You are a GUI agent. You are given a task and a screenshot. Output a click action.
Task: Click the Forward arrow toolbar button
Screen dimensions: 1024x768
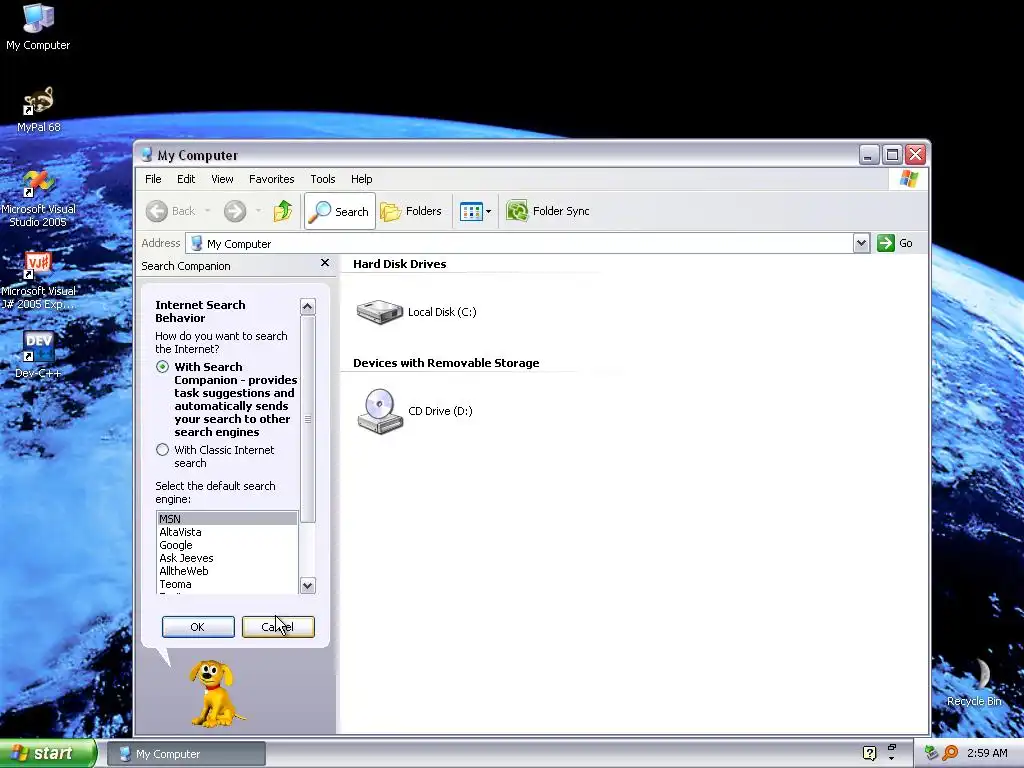click(x=235, y=211)
